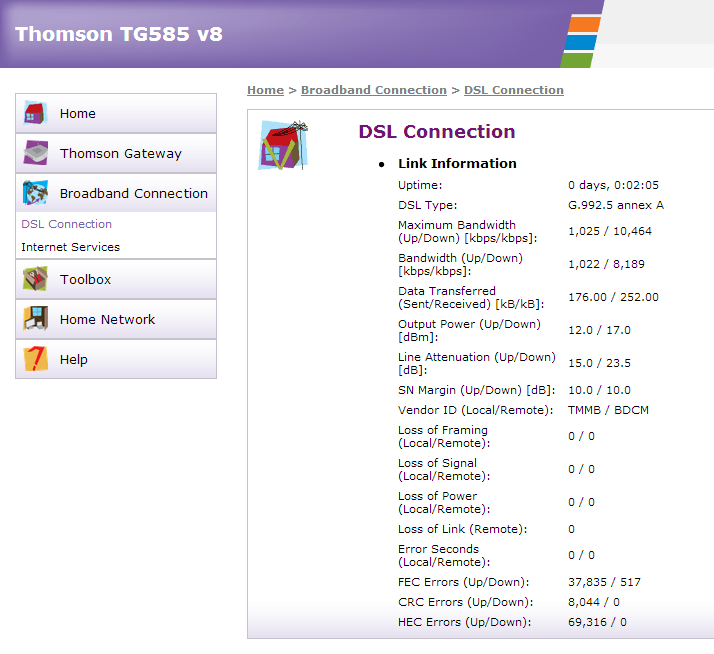Click the red house Home icon
Image resolution: width=714 pixels, height=654 pixels.
pos(36,113)
